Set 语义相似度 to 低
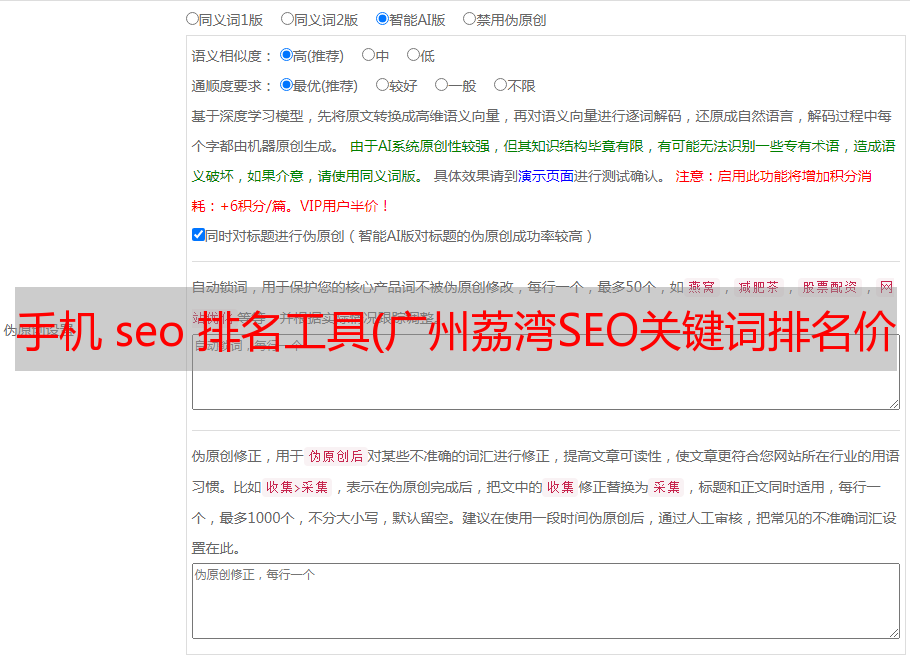This screenshot has height=658, width=911. click(413, 55)
